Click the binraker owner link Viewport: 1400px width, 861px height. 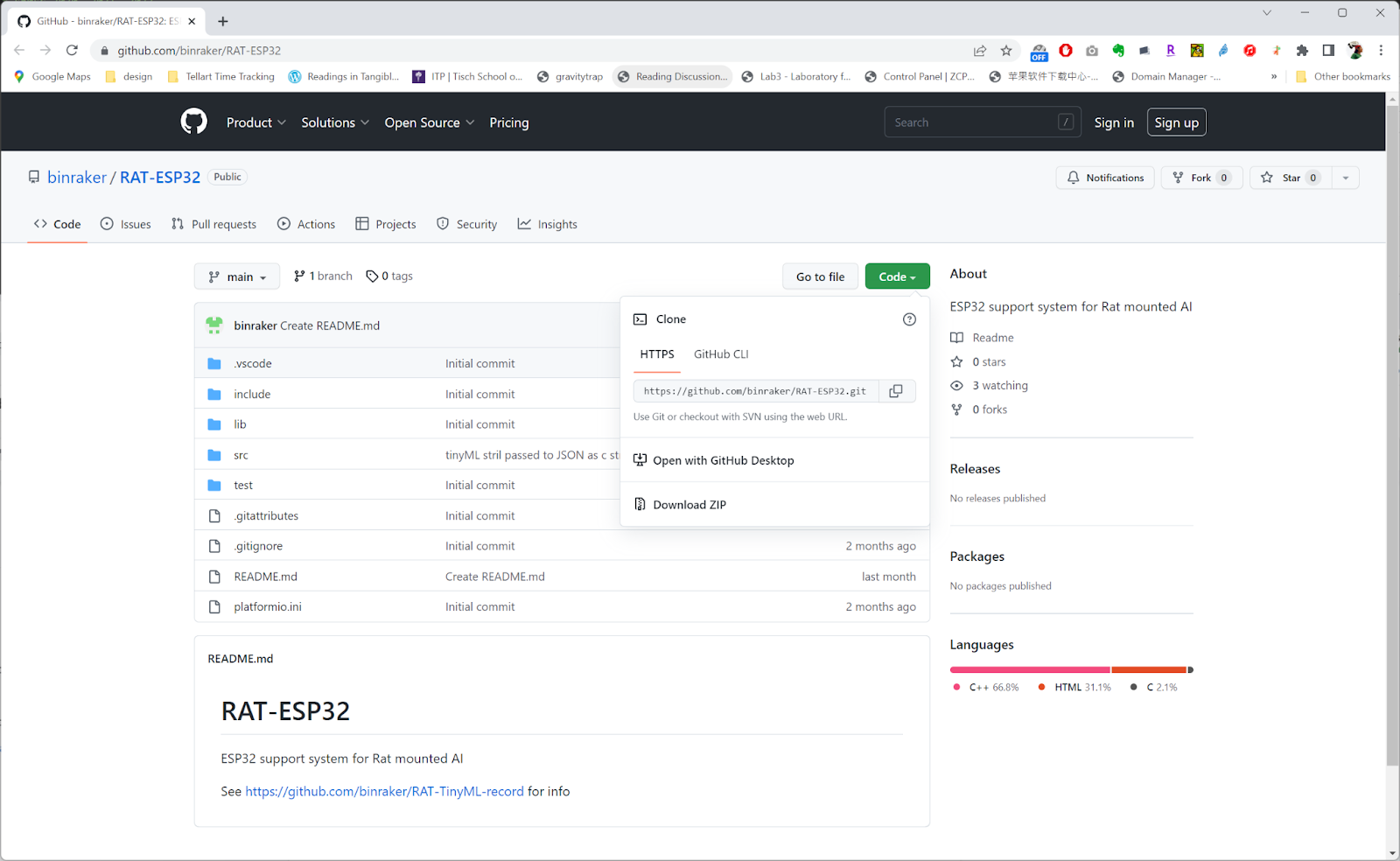click(77, 177)
